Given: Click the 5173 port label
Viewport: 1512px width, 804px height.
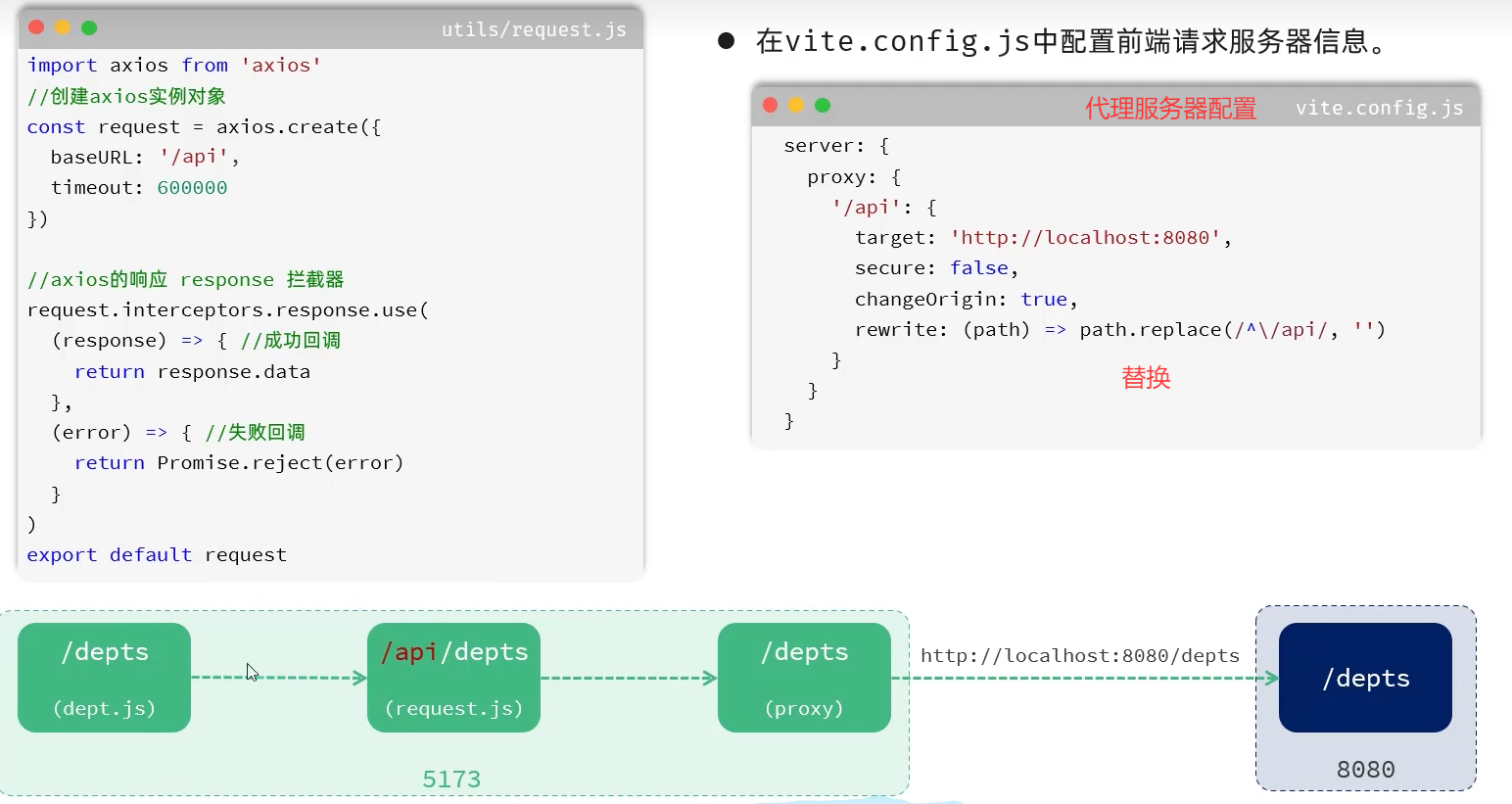Looking at the screenshot, I should pos(451,780).
